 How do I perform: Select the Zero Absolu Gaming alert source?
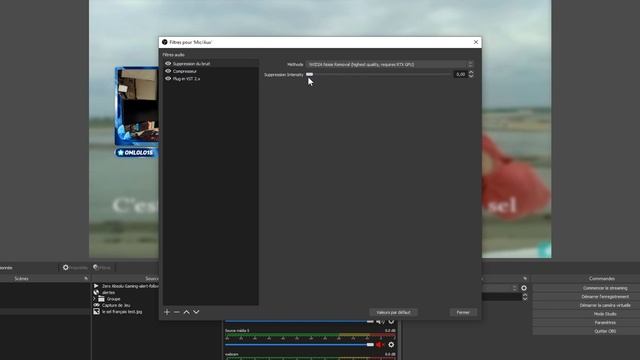point(130,286)
